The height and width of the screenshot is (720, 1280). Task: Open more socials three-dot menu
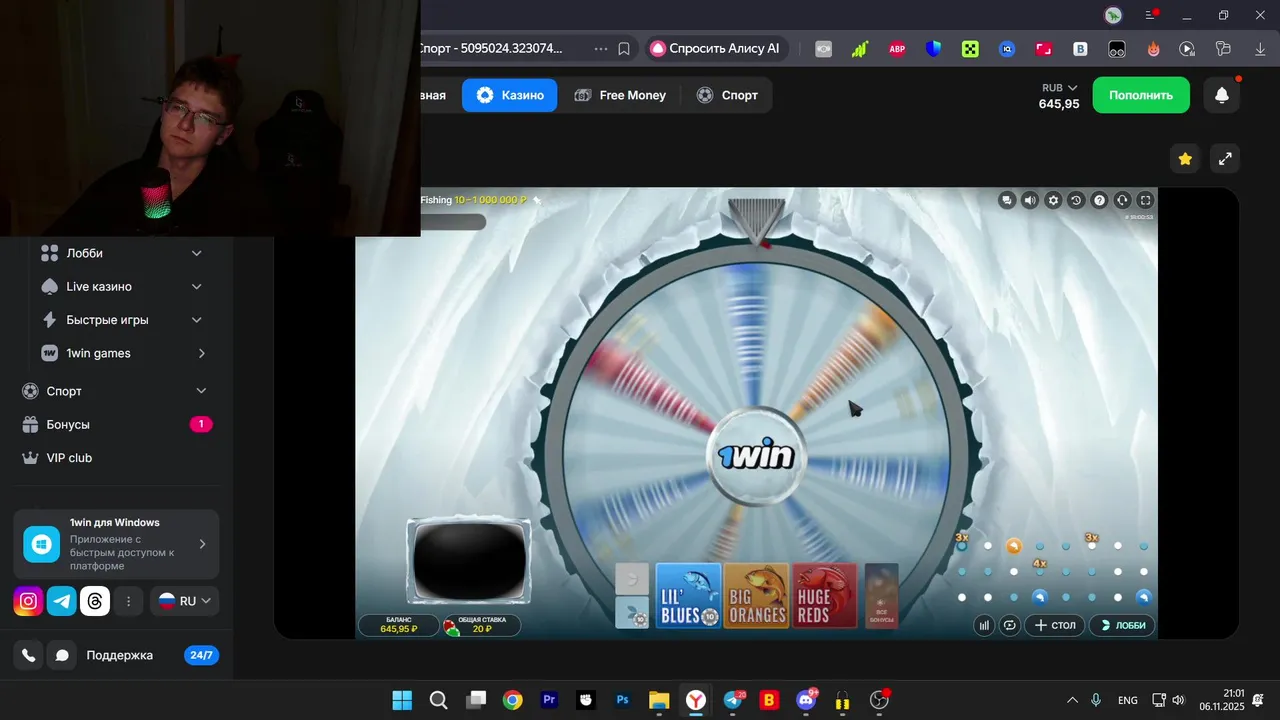tap(128, 601)
